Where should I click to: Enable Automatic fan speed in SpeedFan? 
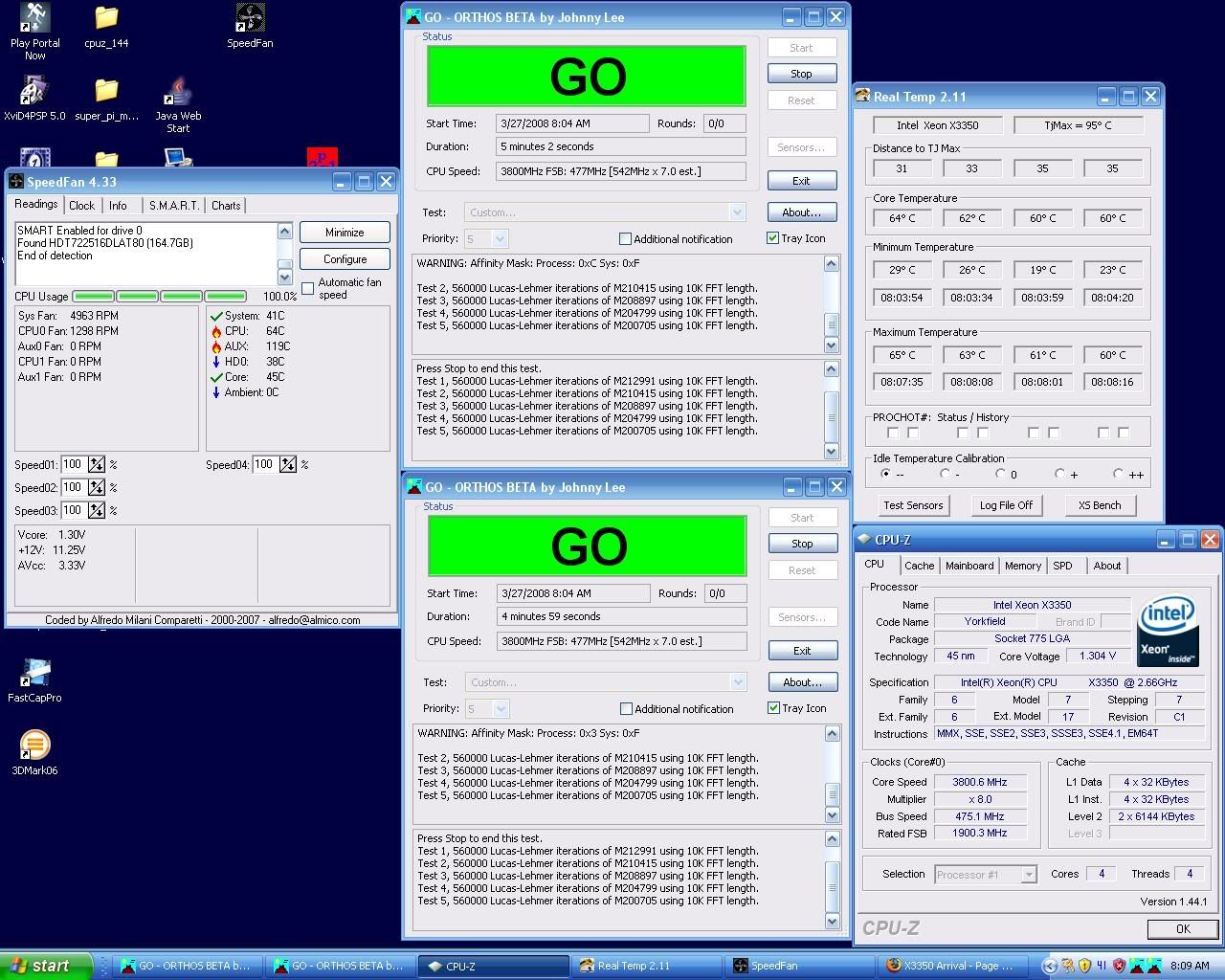308,288
